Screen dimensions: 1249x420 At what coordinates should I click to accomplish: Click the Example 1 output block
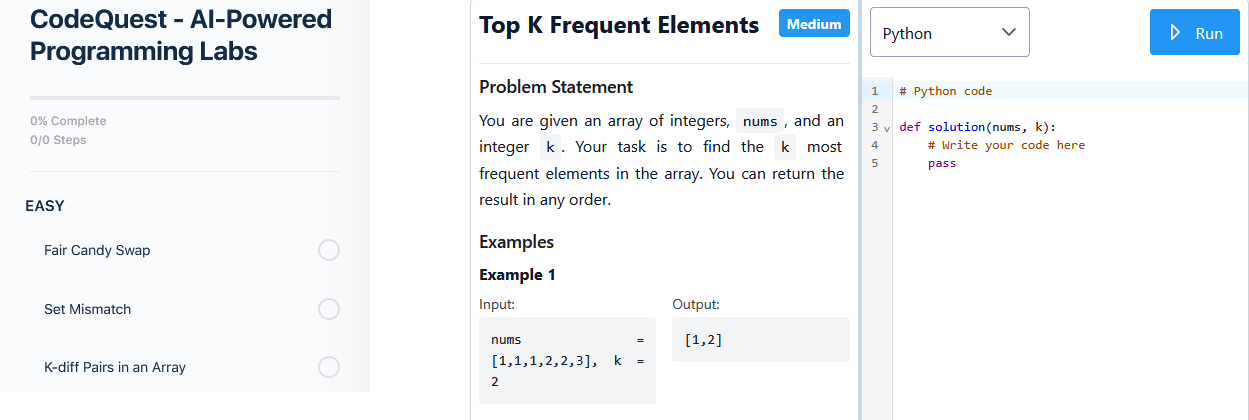click(x=760, y=340)
